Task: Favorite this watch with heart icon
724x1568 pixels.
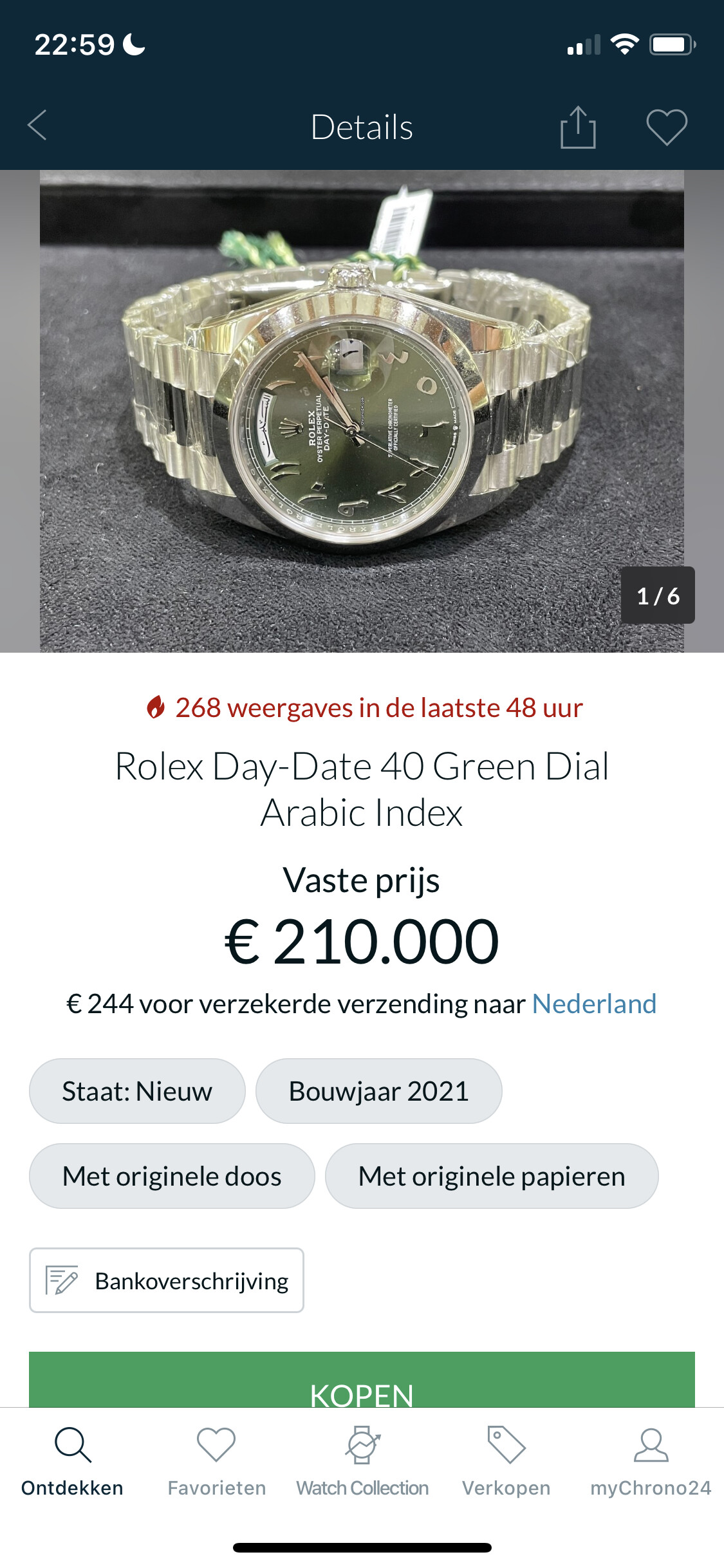Action: coord(666,127)
